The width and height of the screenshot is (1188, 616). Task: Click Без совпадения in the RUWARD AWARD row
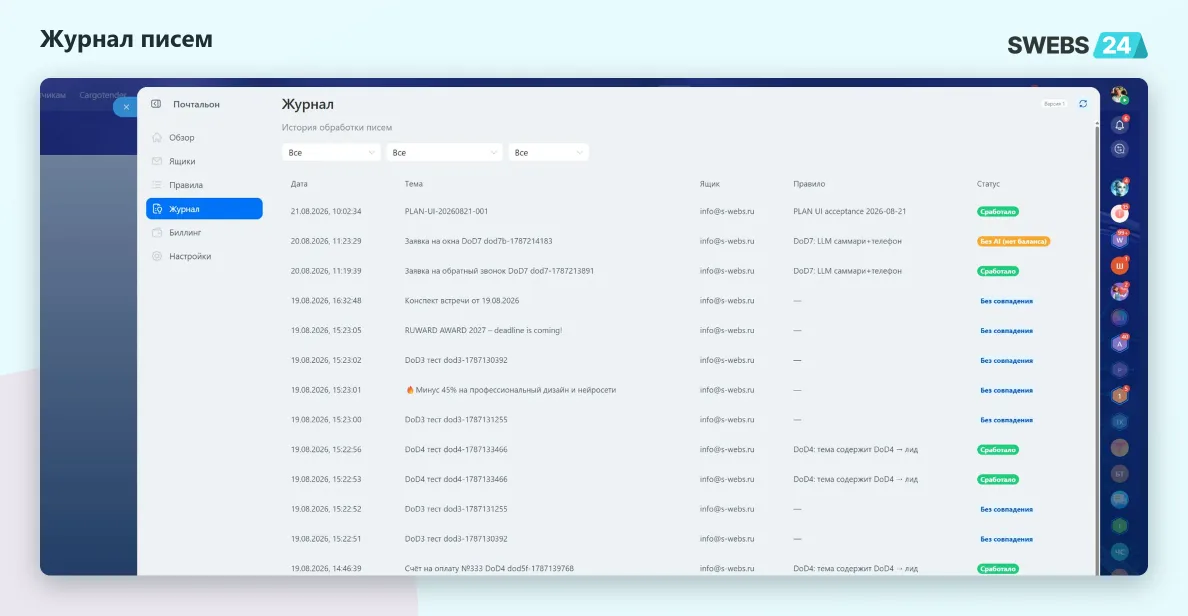click(x=1006, y=330)
